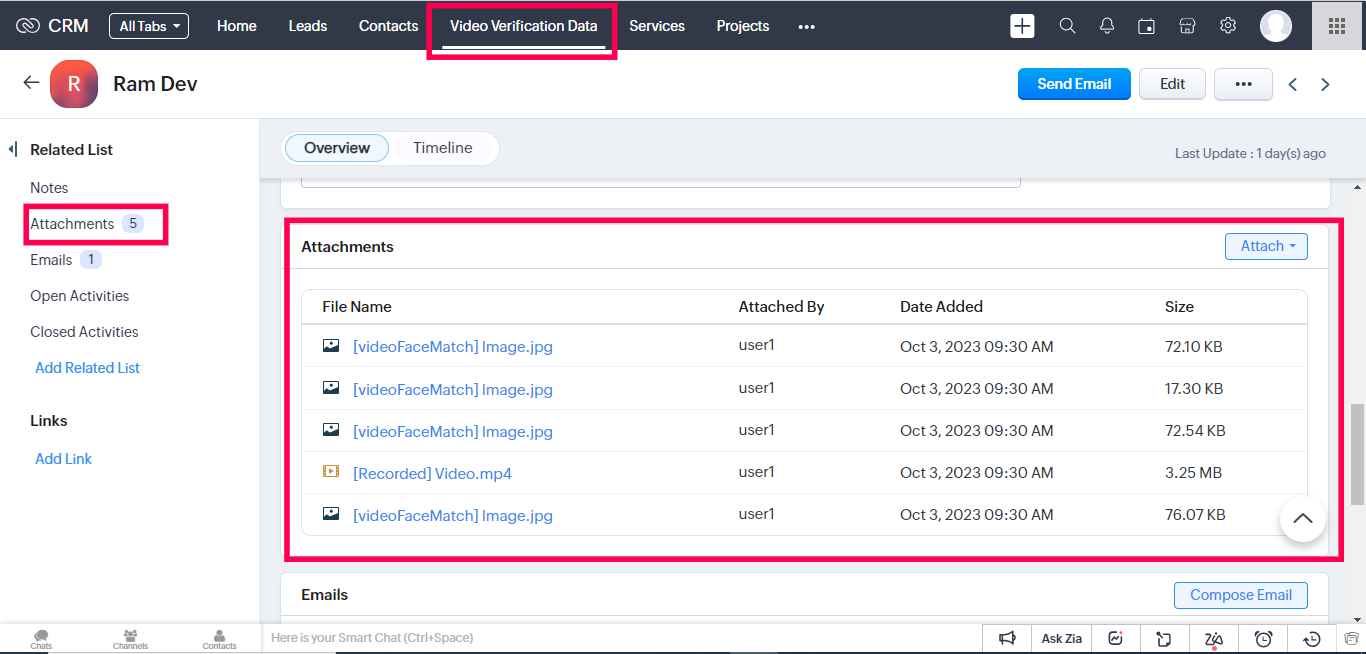
Task: Select the Overview view toggle
Action: tap(337, 148)
